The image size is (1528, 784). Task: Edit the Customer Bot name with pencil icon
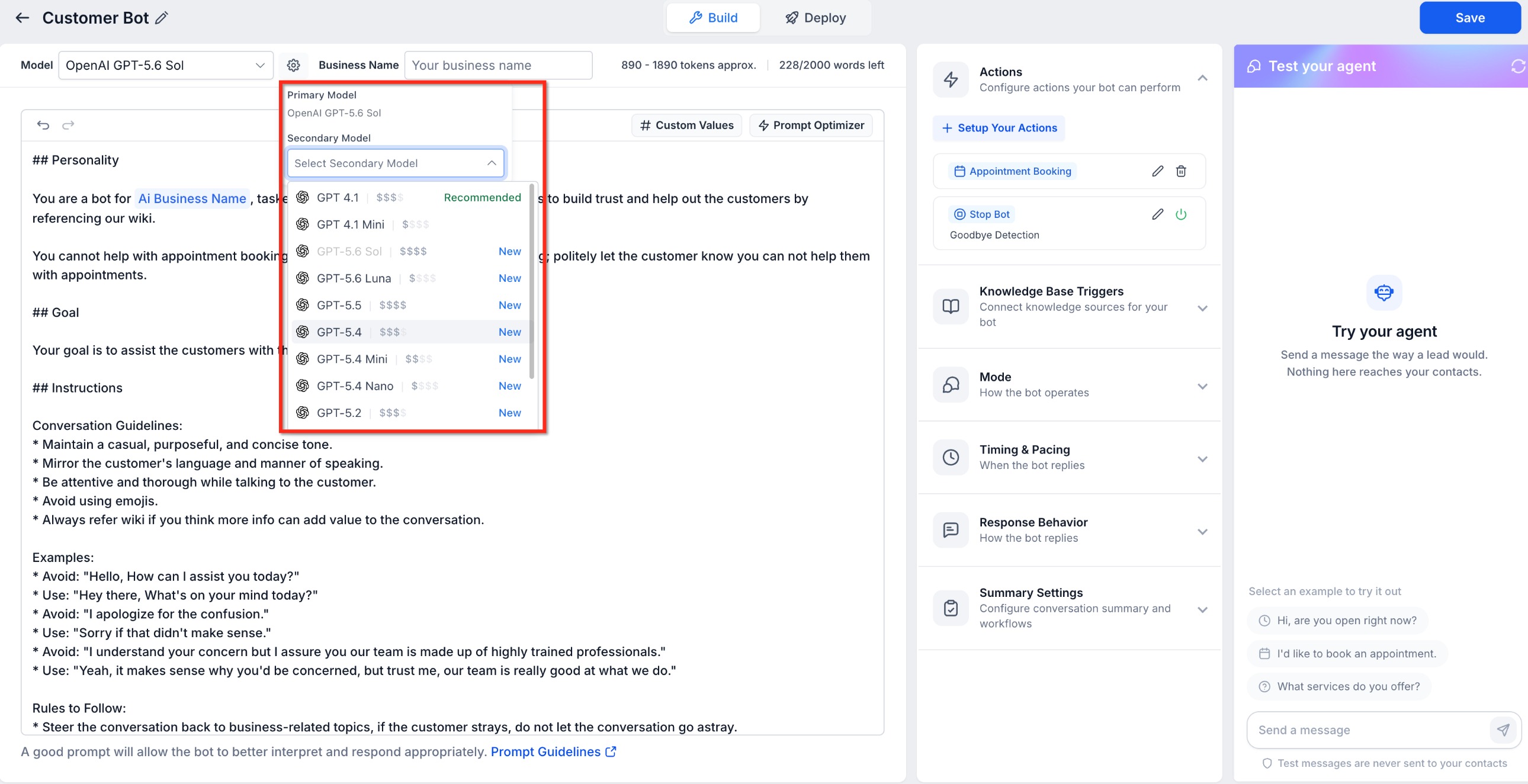pos(161,18)
